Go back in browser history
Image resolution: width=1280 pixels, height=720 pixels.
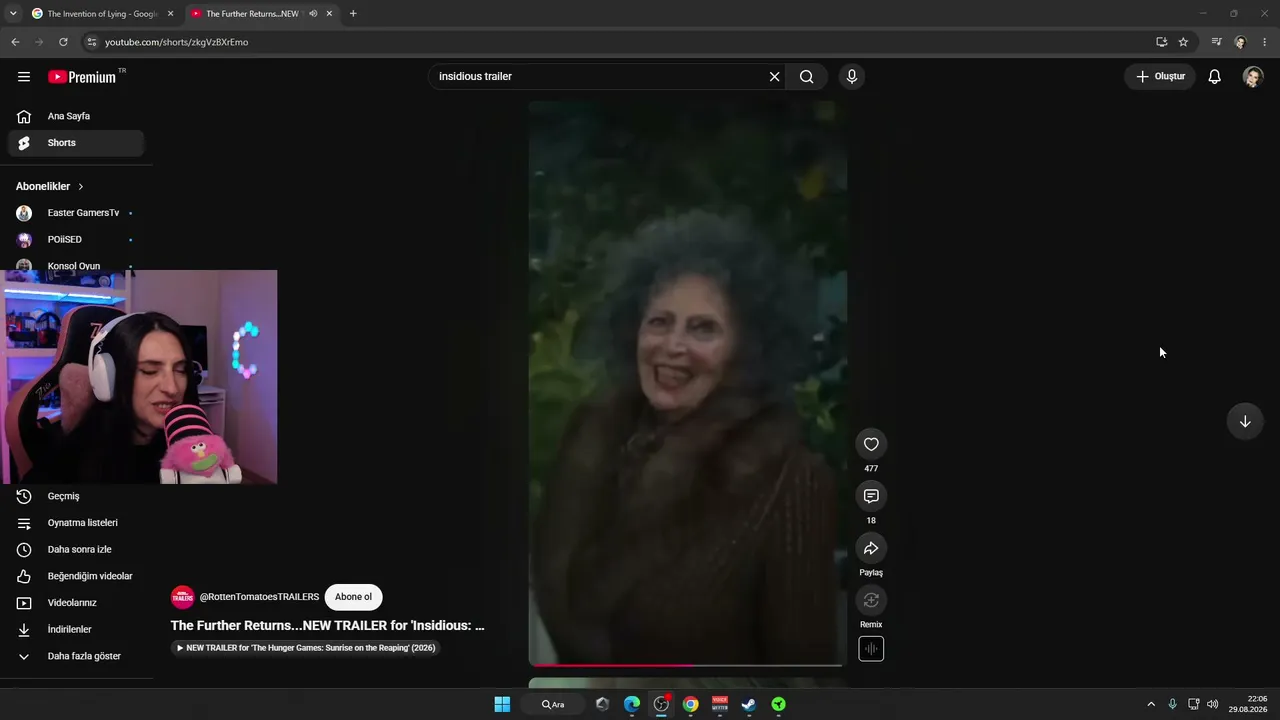tap(15, 42)
